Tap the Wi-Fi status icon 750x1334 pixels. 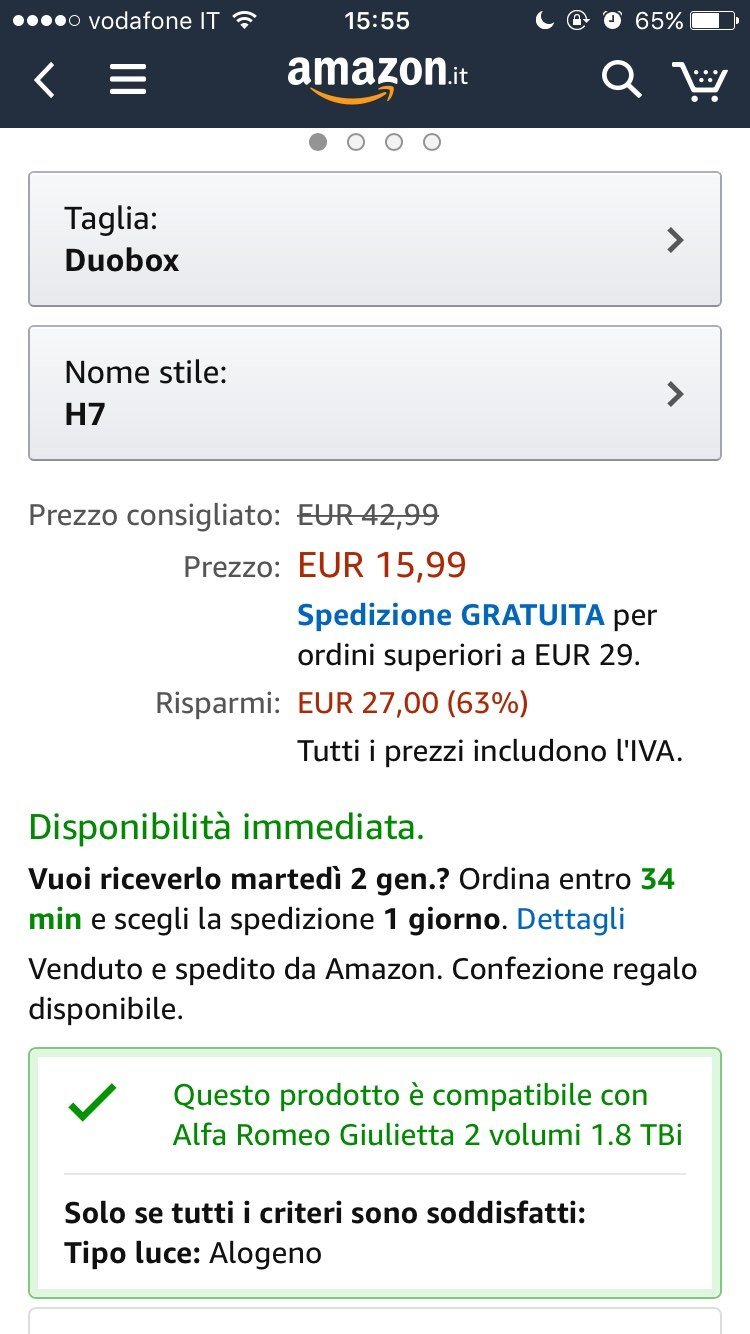click(243, 20)
